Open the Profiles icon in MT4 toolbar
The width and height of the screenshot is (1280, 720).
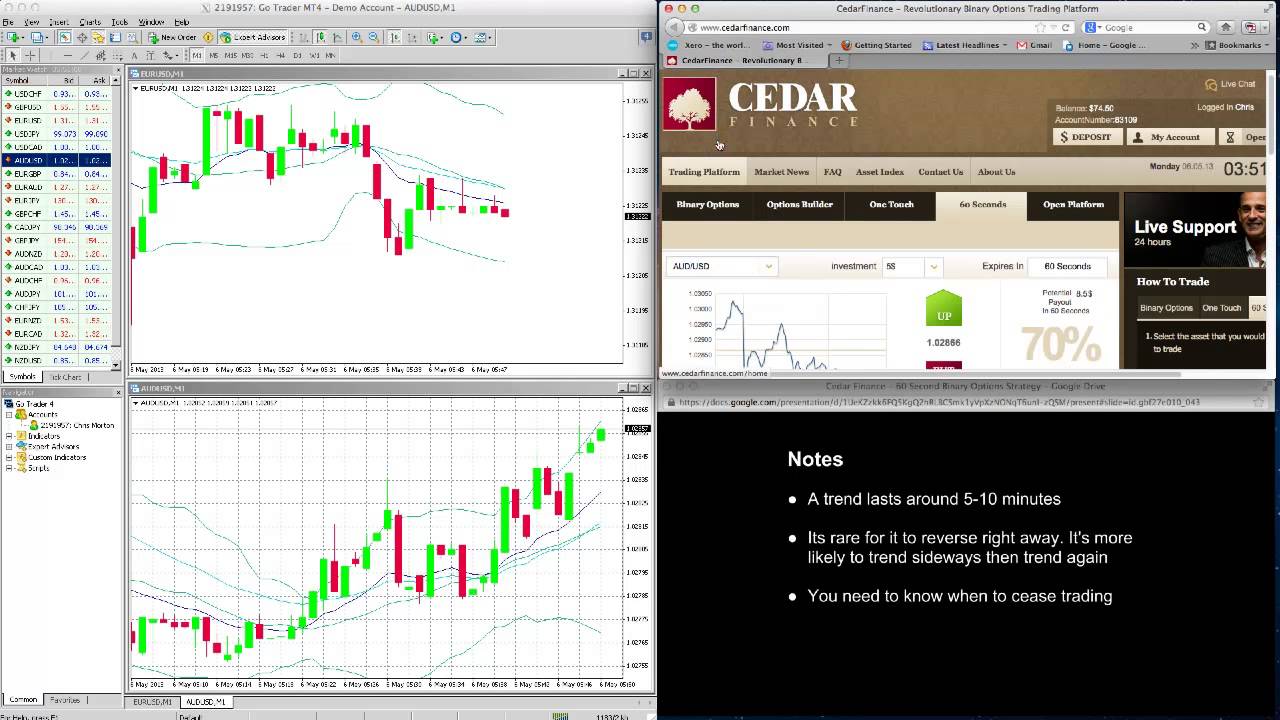click(x=38, y=37)
